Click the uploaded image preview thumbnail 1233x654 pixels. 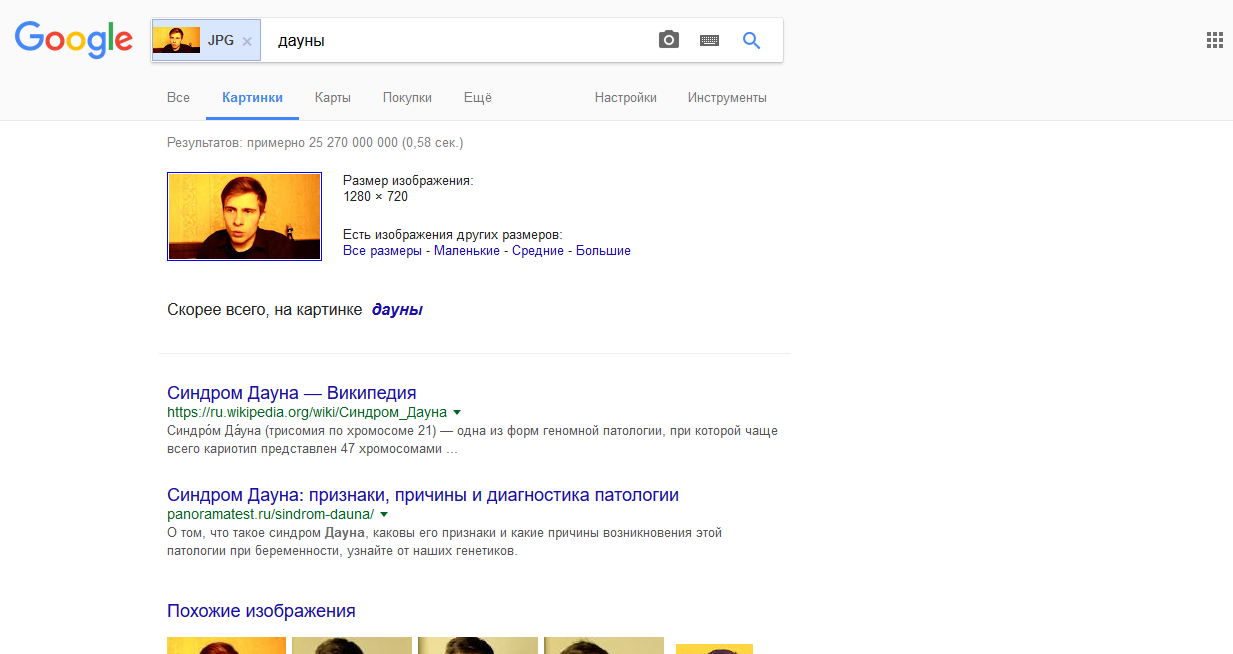click(244, 216)
